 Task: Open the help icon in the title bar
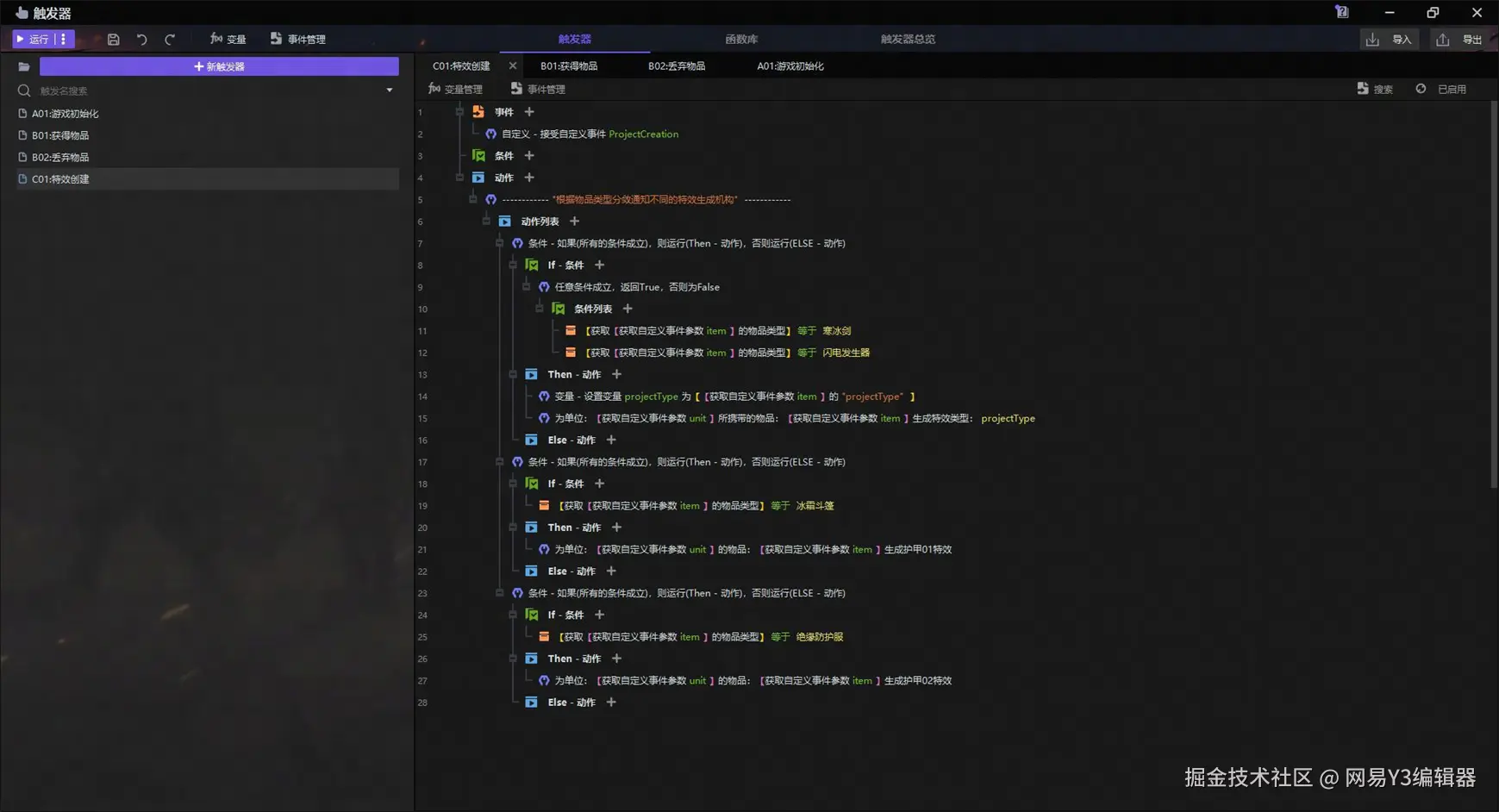pos(1342,12)
